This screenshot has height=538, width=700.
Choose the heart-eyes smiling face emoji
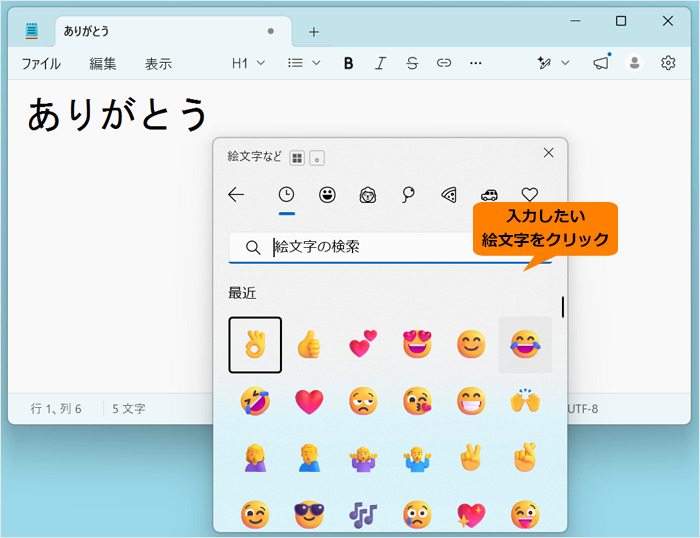[417, 344]
